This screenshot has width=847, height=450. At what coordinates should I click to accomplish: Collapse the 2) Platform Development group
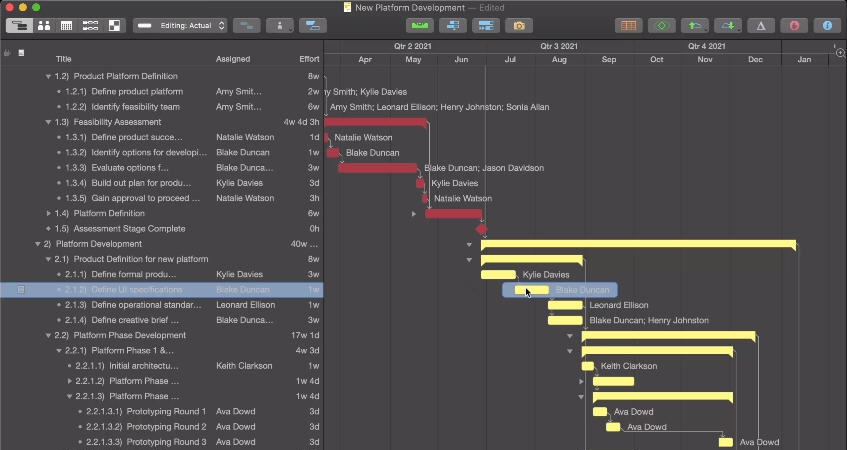click(x=37, y=244)
